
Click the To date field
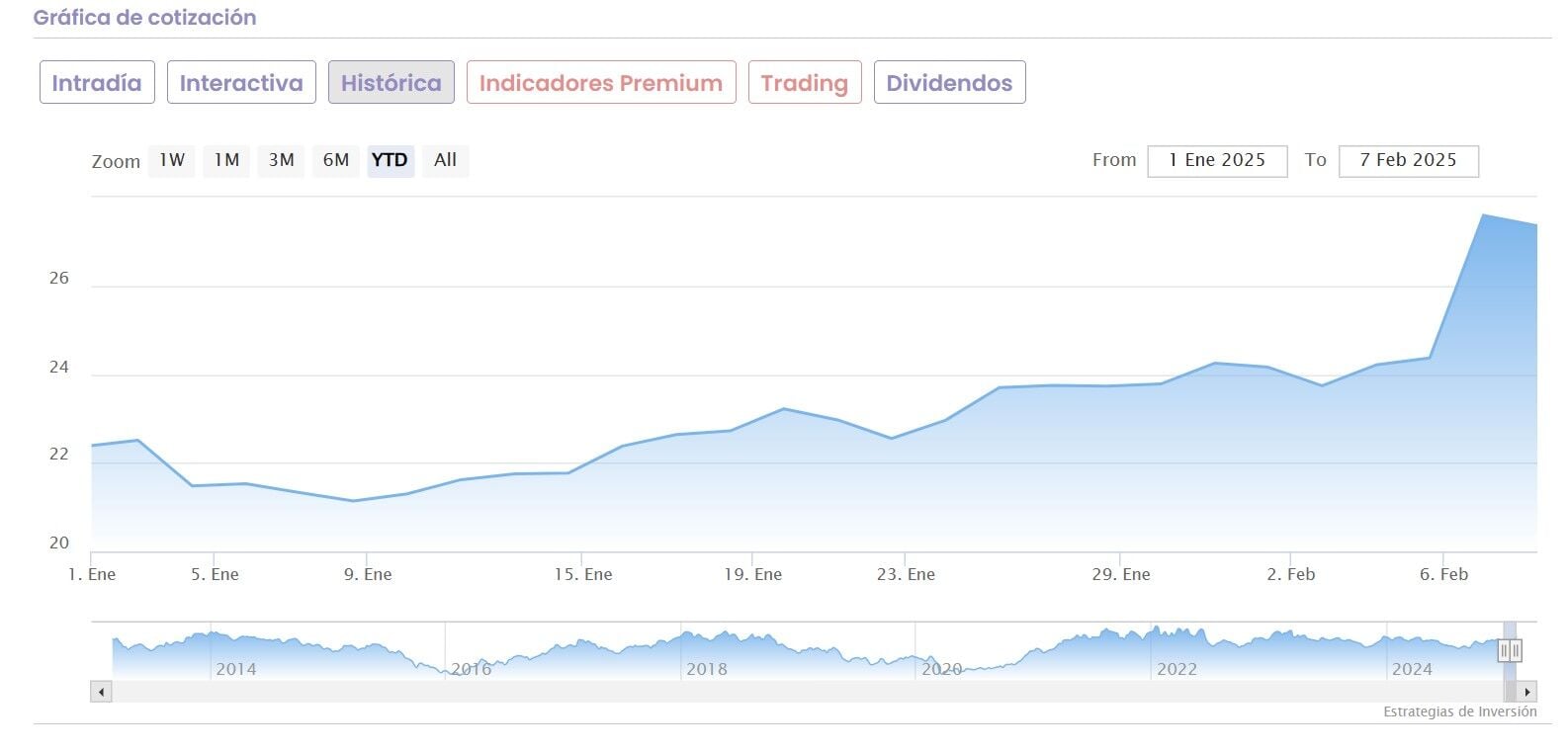coord(1408,161)
